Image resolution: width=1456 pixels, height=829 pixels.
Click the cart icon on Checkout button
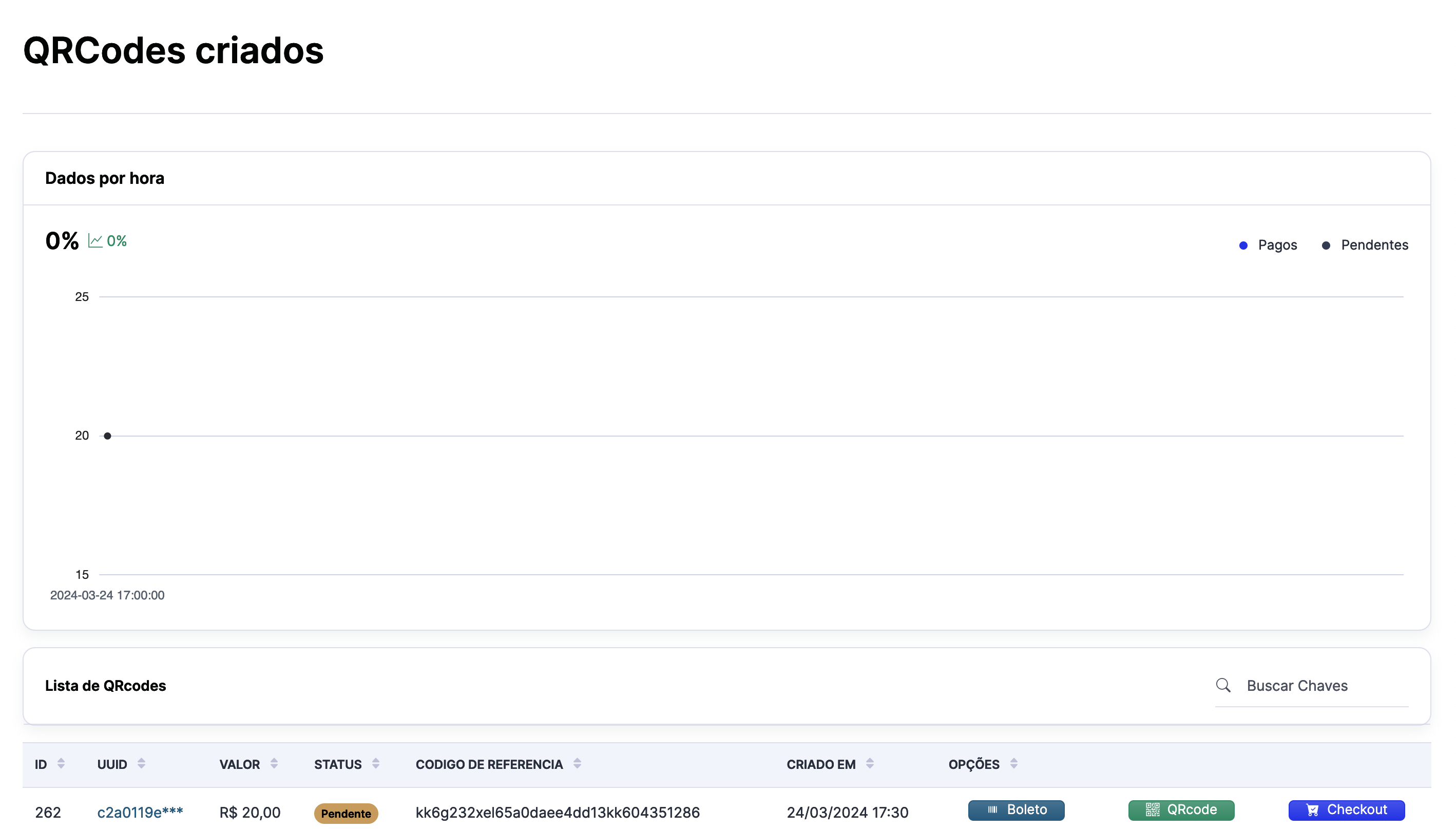point(1312,809)
